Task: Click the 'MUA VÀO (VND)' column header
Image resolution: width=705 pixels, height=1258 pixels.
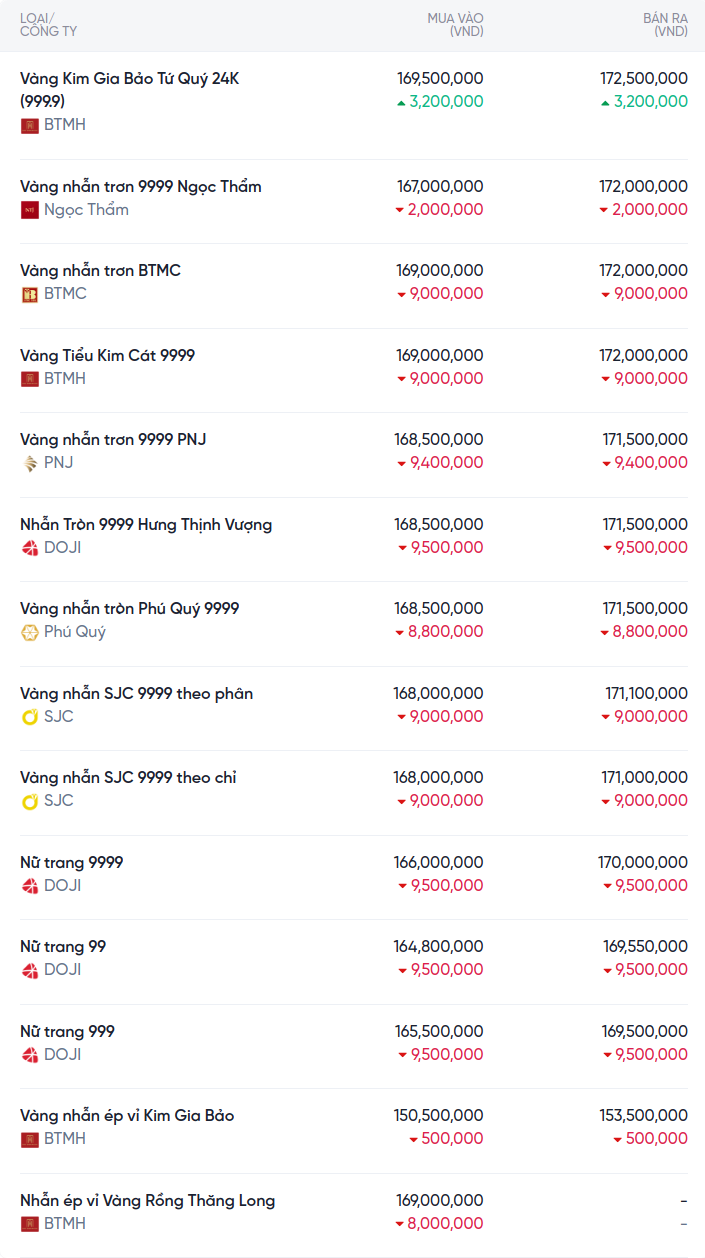Action: 455,25
